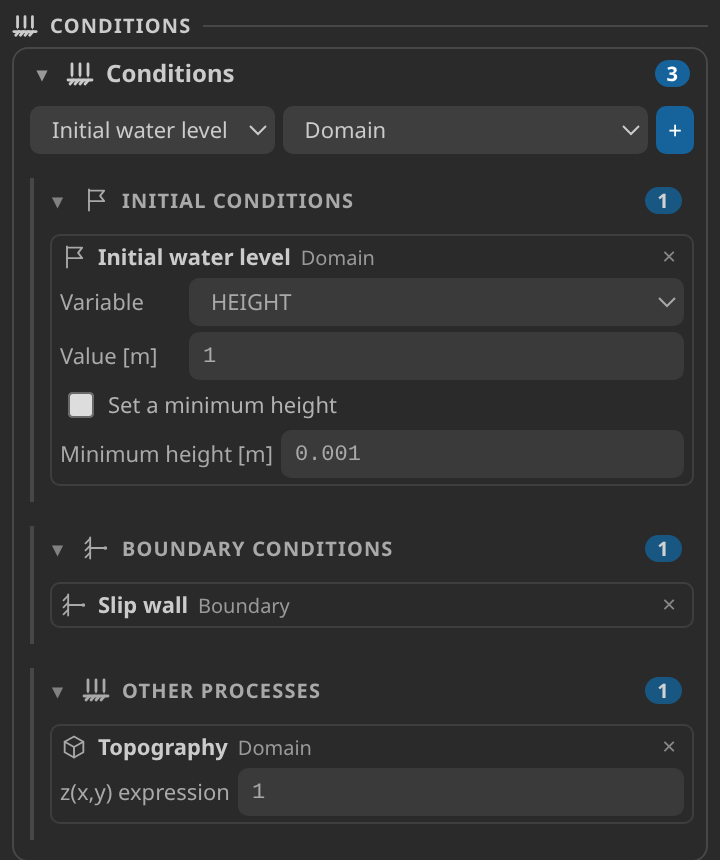Click the OTHER PROCESSES heading text
The width and height of the screenshot is (720, 860).
coord(221,691)
